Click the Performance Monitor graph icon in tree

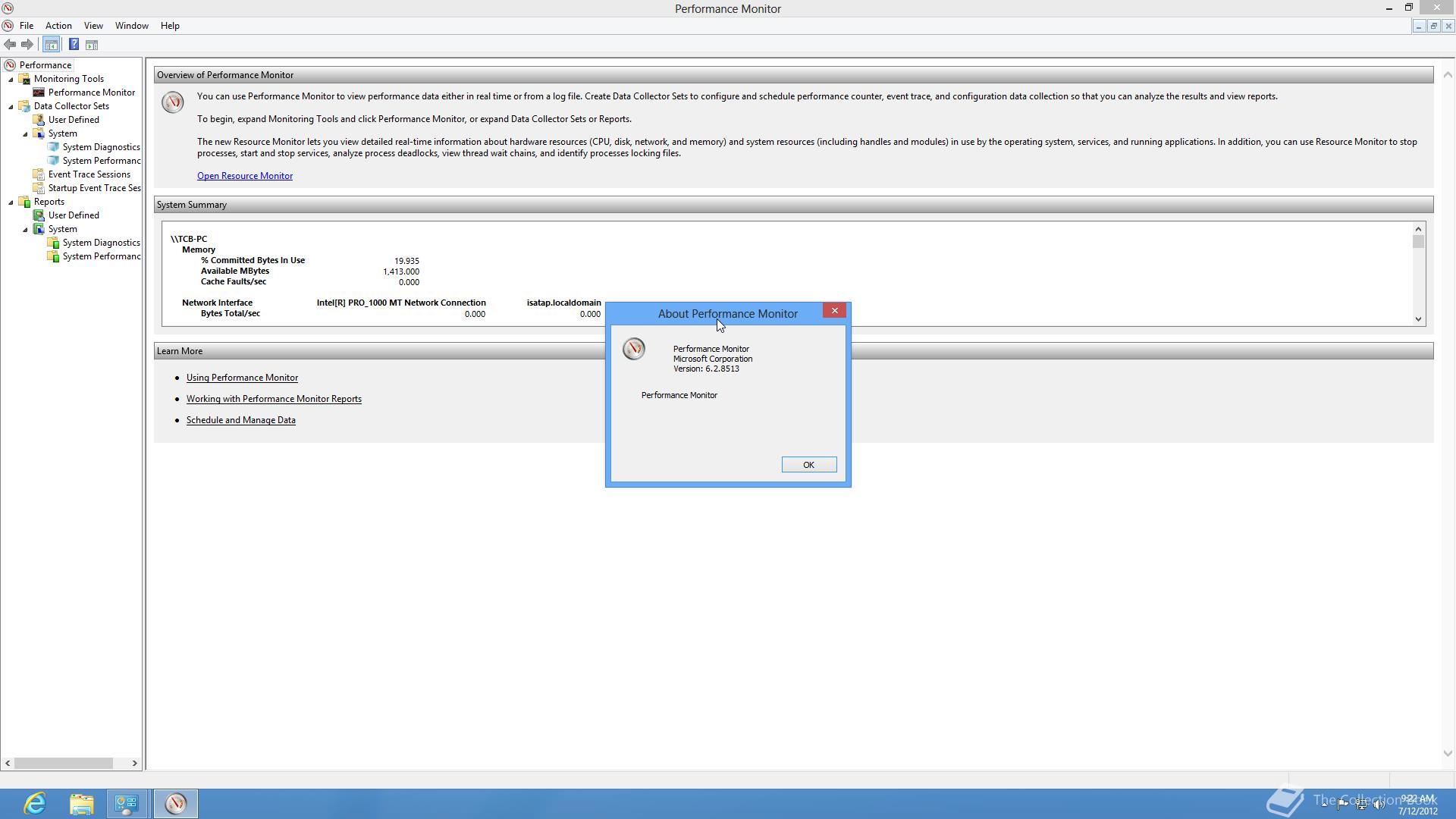tap(39, 93)
